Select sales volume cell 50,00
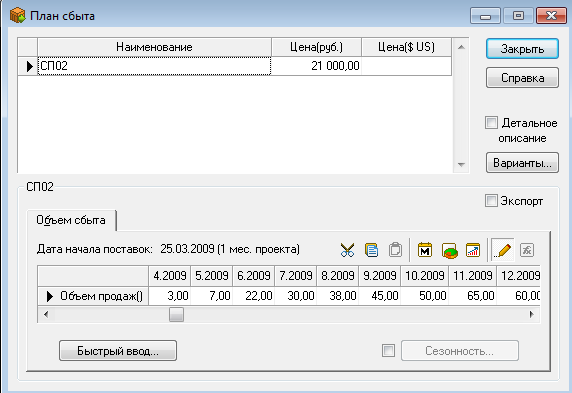Viewport: 572px width, 393px height. click(425, 296)
